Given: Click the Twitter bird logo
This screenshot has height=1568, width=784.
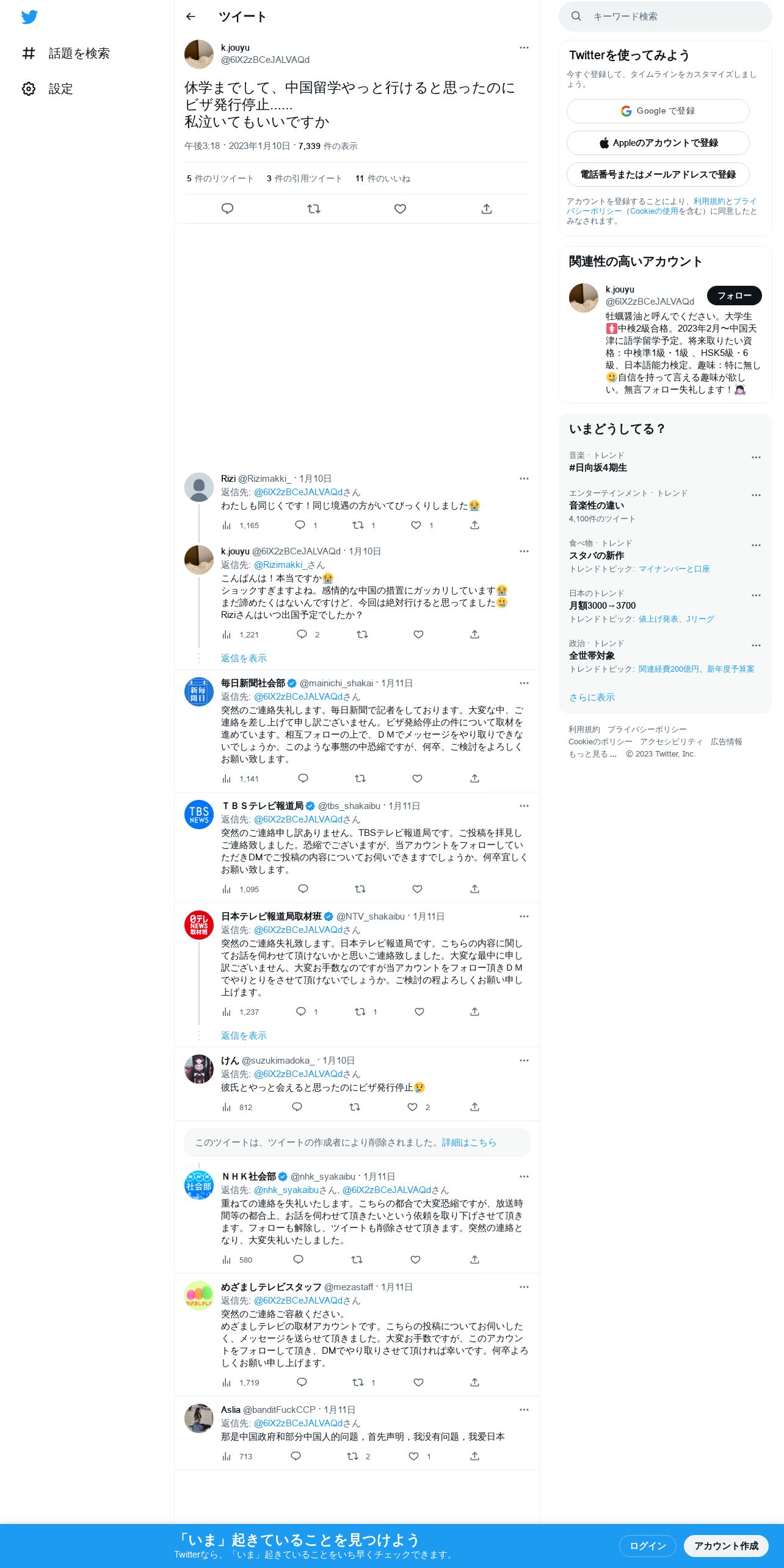Looking at the screenshot, I should 29,17.
